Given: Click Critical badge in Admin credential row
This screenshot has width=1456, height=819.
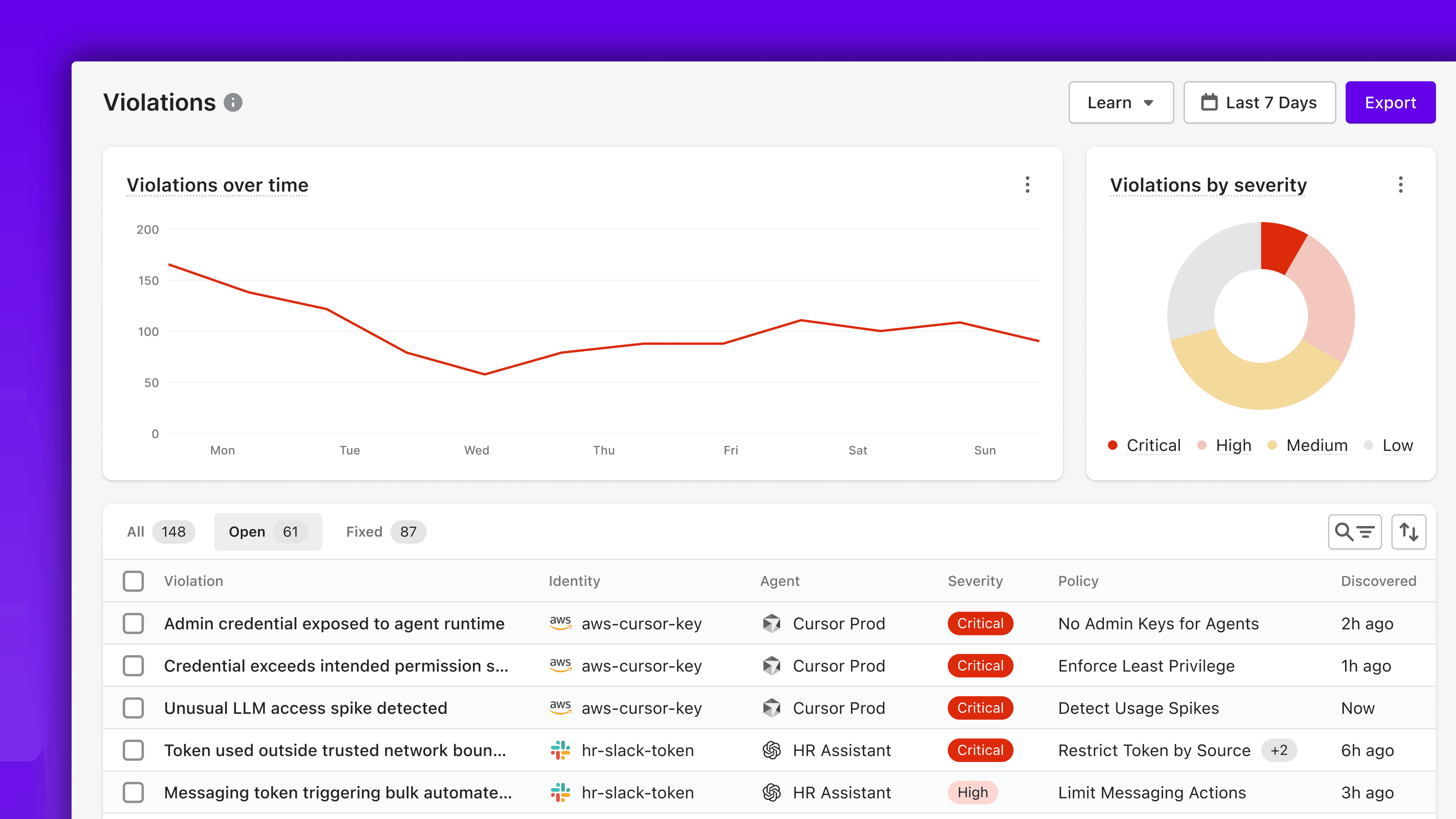Looking at the screenshot, I should (980, 624).
